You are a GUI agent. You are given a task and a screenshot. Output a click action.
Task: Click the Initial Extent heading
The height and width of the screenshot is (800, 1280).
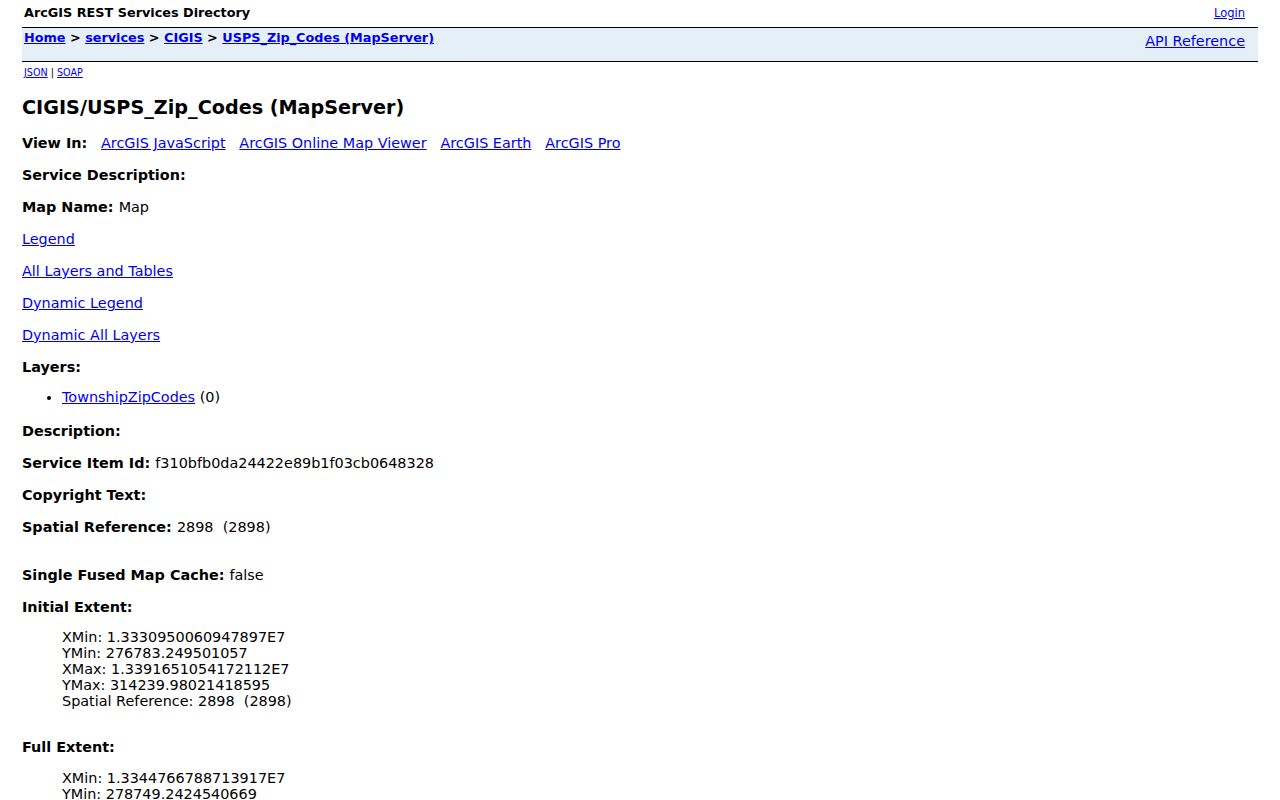pyautogui.click(x=77, y=607)
